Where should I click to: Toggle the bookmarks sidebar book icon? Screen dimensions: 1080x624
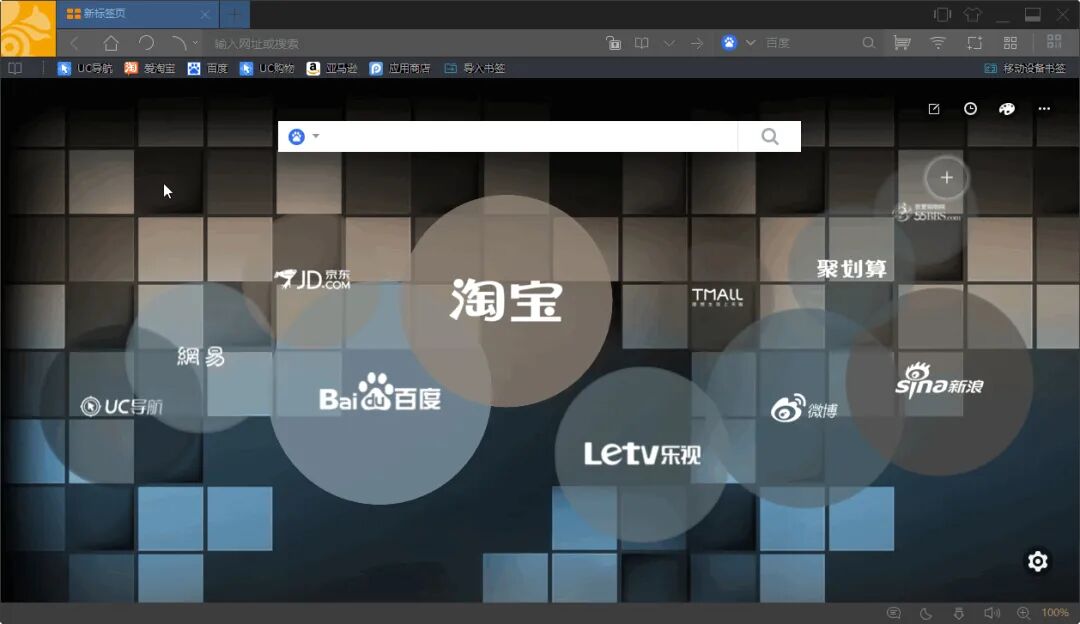tap(14, 68)
